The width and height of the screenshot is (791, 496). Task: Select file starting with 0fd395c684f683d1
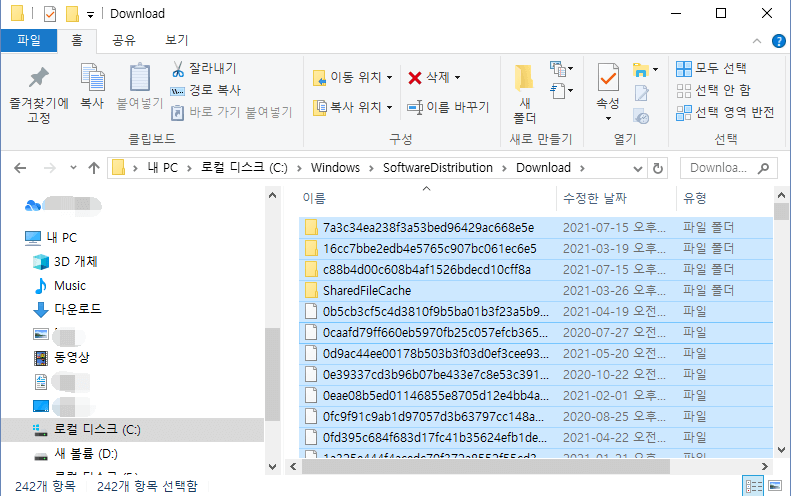[x=536, y=437]
